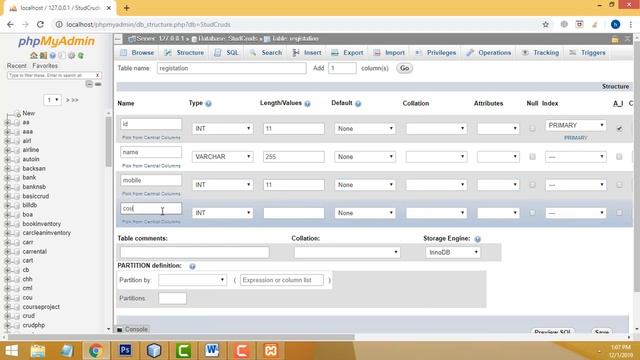Toggle Null checkbox for id row
The height and width of the screenshot is (360, 640).
coord(532,129)
